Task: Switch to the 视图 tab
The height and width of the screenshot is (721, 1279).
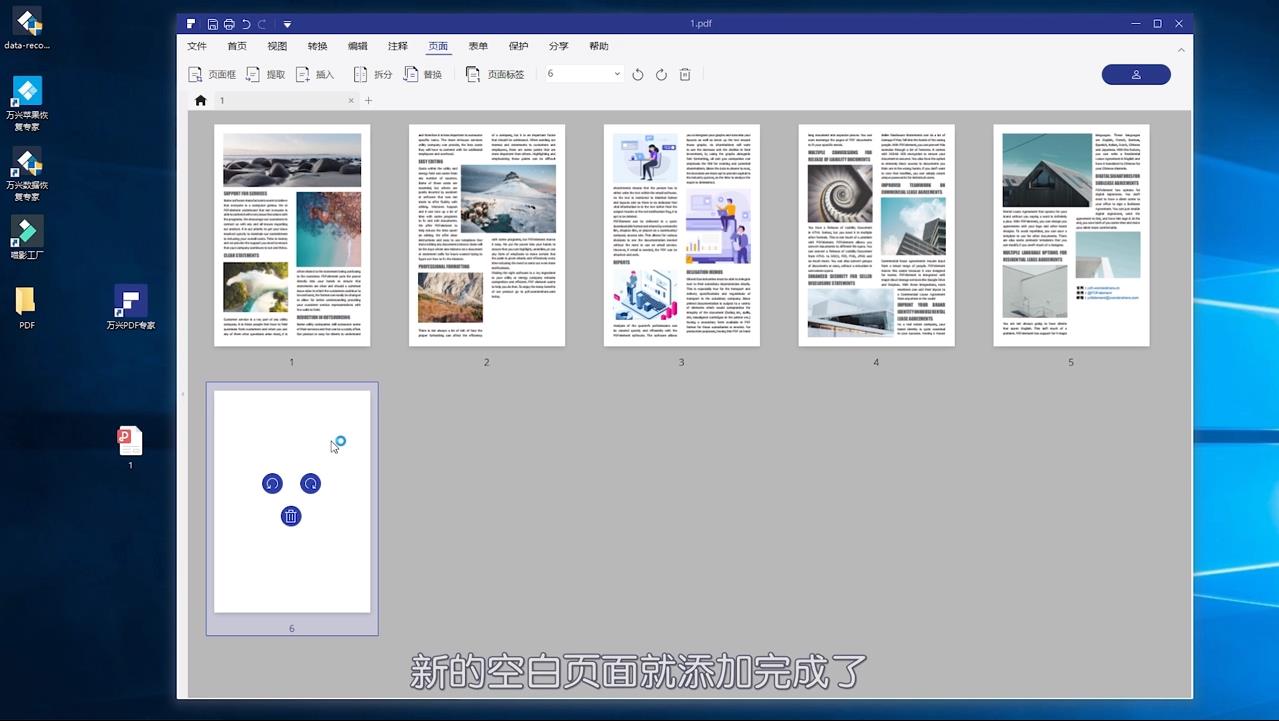Action: (277, 46)
